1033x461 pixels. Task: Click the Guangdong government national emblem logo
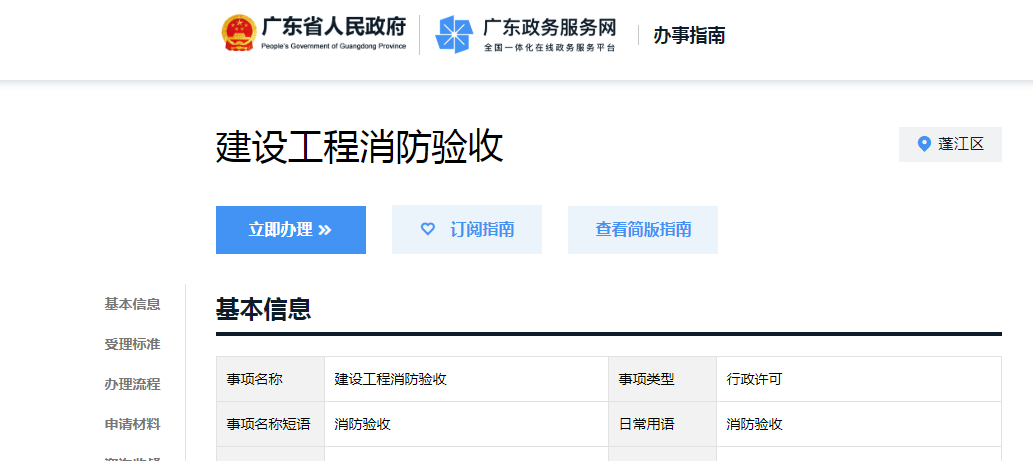coord(238,34)
